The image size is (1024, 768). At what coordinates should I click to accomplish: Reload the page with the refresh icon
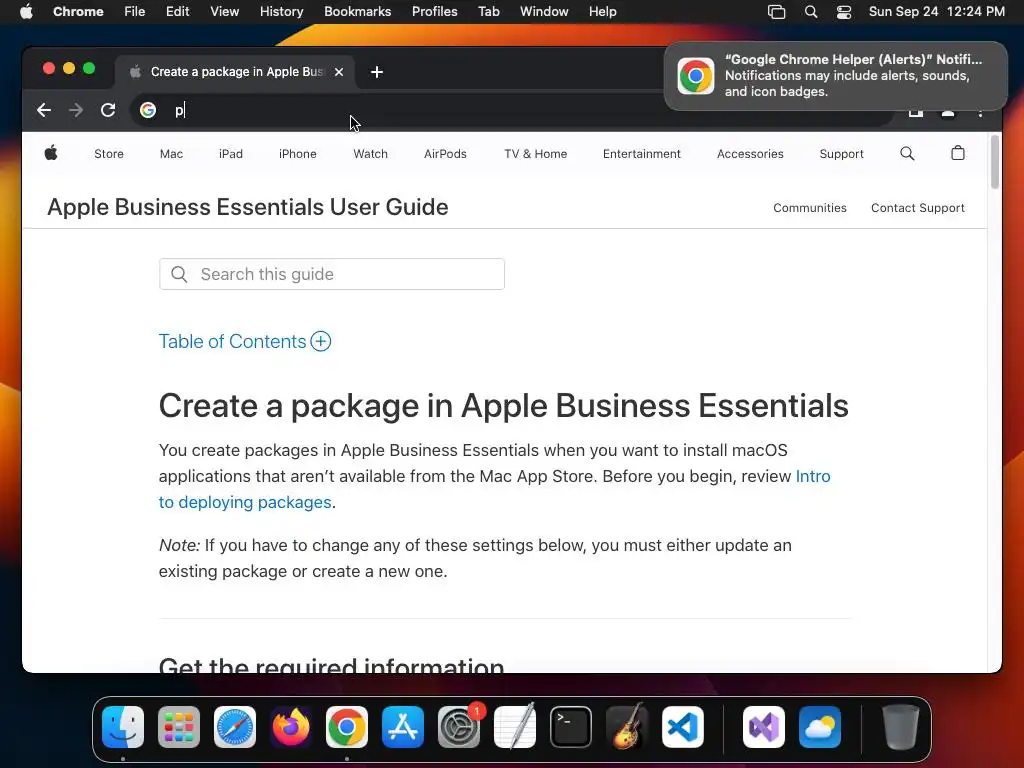pos(108,110)
